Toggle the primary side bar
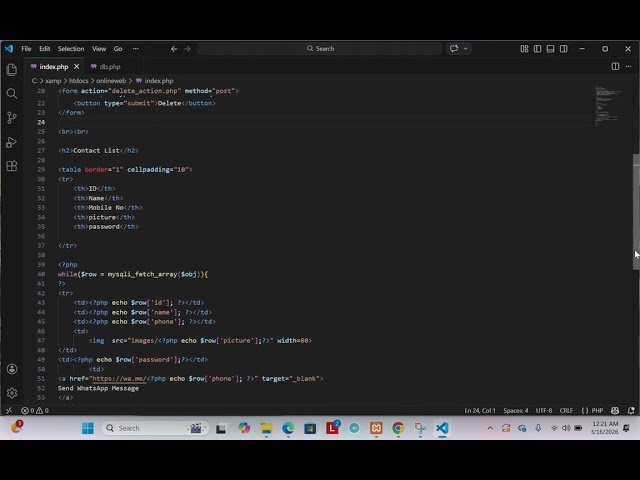 tap(538, 49)
